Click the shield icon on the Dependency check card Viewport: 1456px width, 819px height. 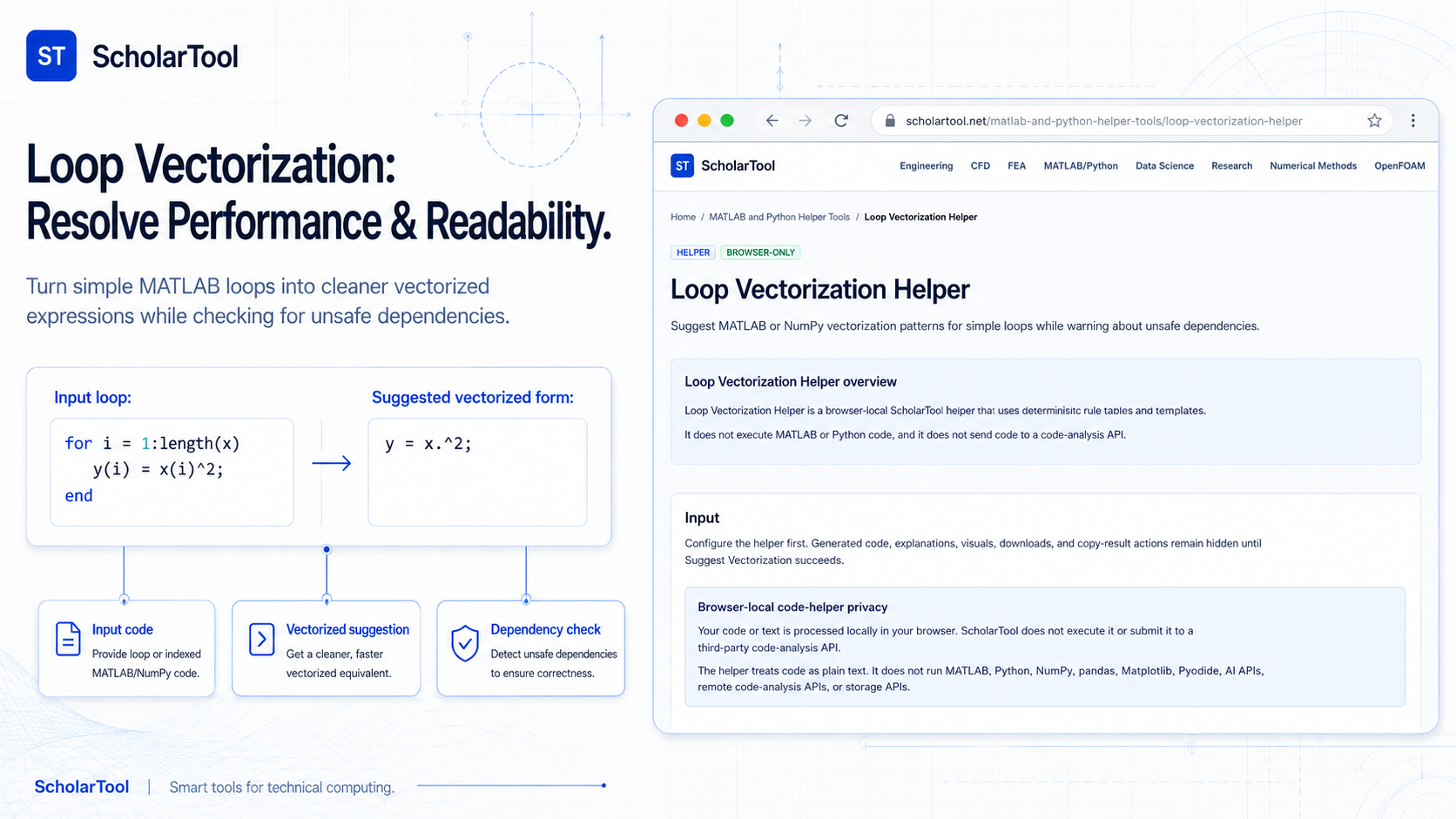[x=465, y=643]
